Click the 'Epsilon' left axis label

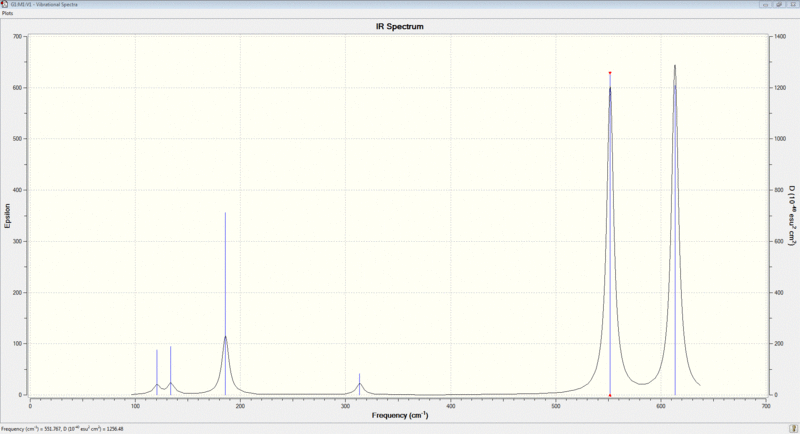pyautogui.click(x=7, y=216)
